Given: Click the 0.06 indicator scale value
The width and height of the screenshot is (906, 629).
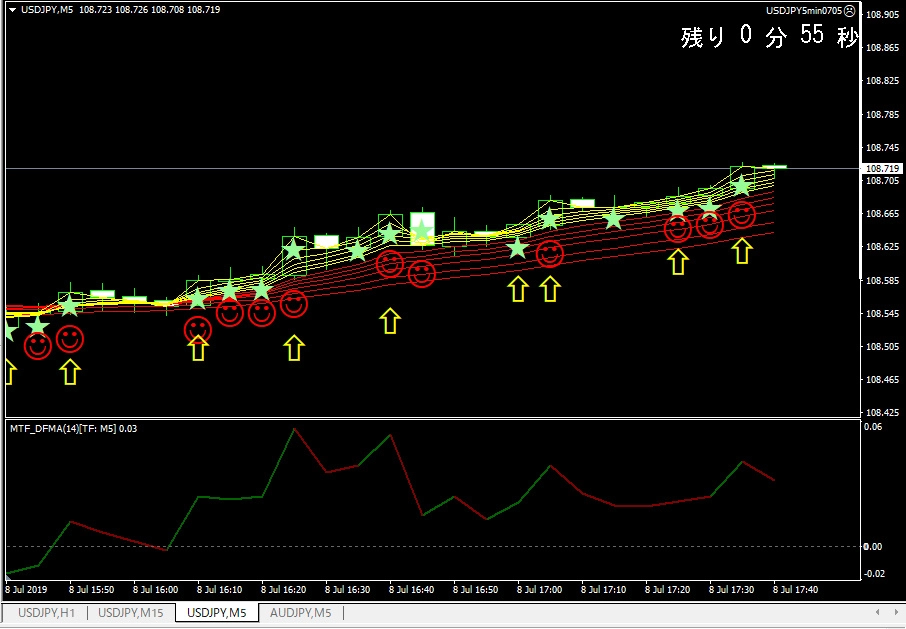Looking at the screenshot, I should (x=873, y=427).
